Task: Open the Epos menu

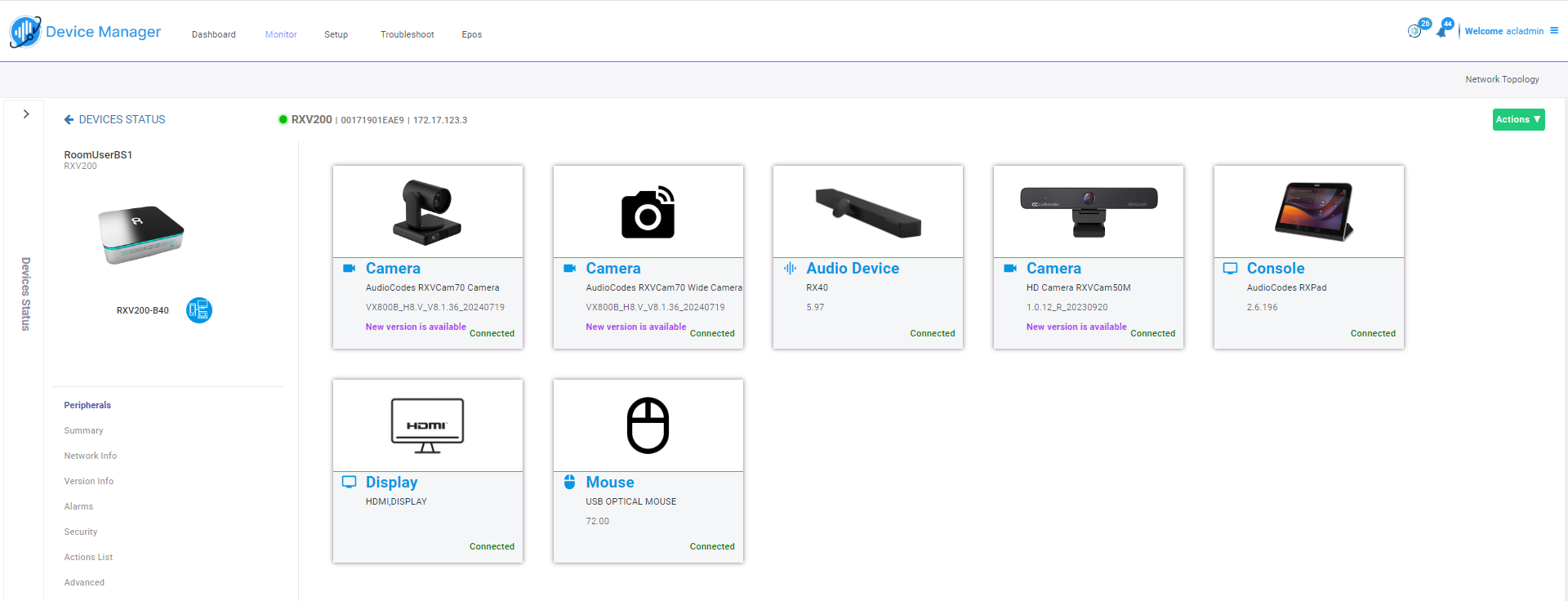Action: (472, 34)
